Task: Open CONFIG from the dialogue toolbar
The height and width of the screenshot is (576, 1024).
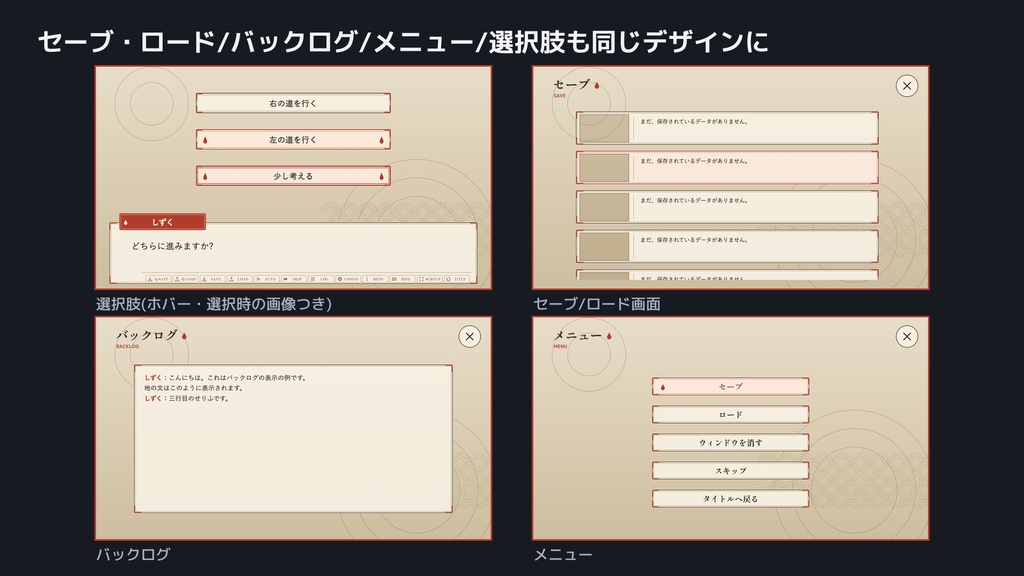Action: coord(348,279)
